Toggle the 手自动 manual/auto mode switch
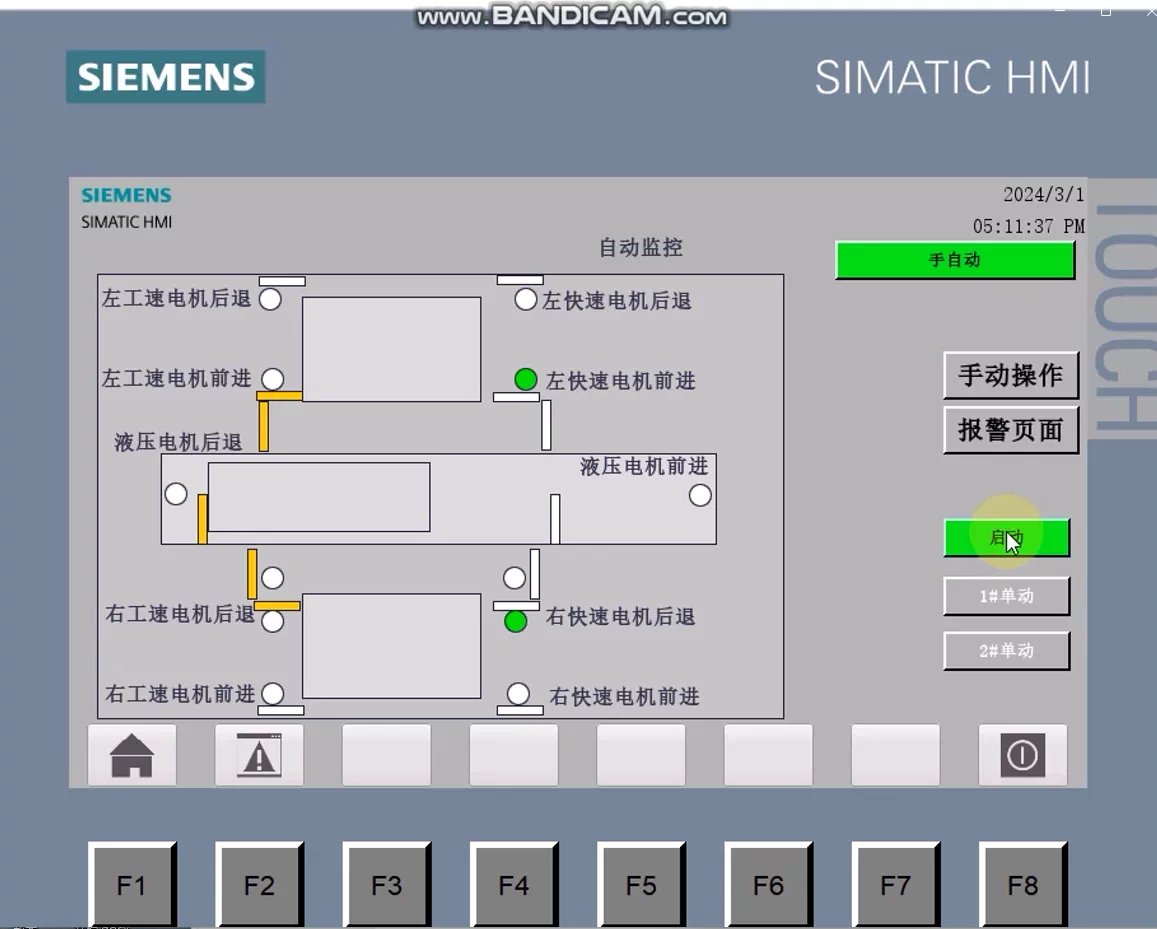 (954, 260)
